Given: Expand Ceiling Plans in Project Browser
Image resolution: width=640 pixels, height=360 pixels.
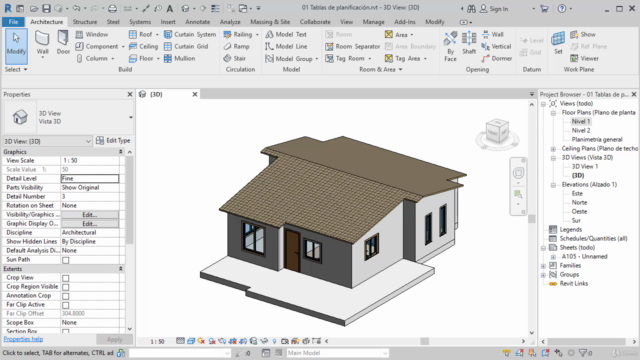Looking at the screenshot, I should coord(553,149).
